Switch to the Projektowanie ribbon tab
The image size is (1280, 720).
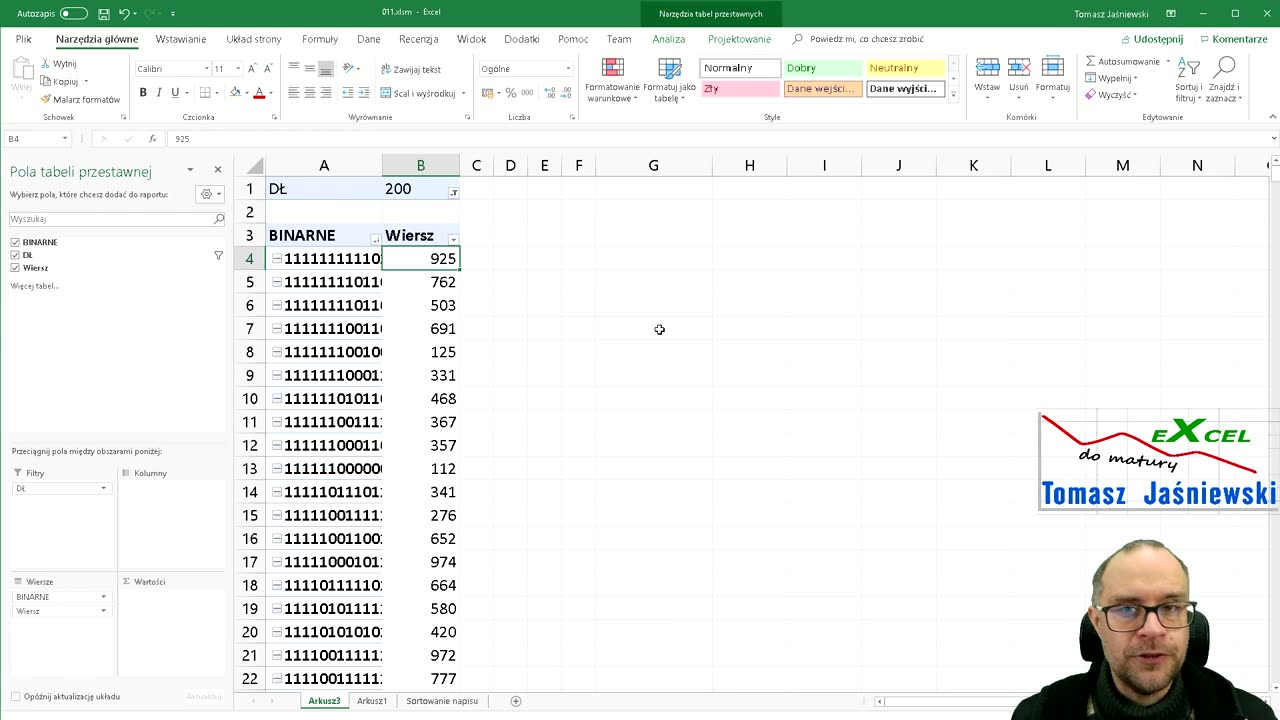tap(739, 39)
